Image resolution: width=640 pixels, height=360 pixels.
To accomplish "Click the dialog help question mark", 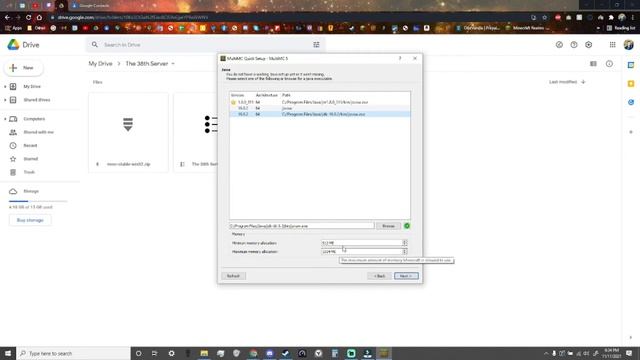I will (400, 58).
